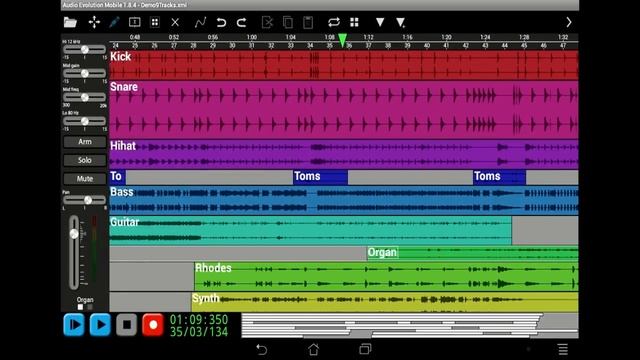Viewport: 640px width, 360px height.
Task: Play from start with first blue button
Action: click(x=74, y=325)
